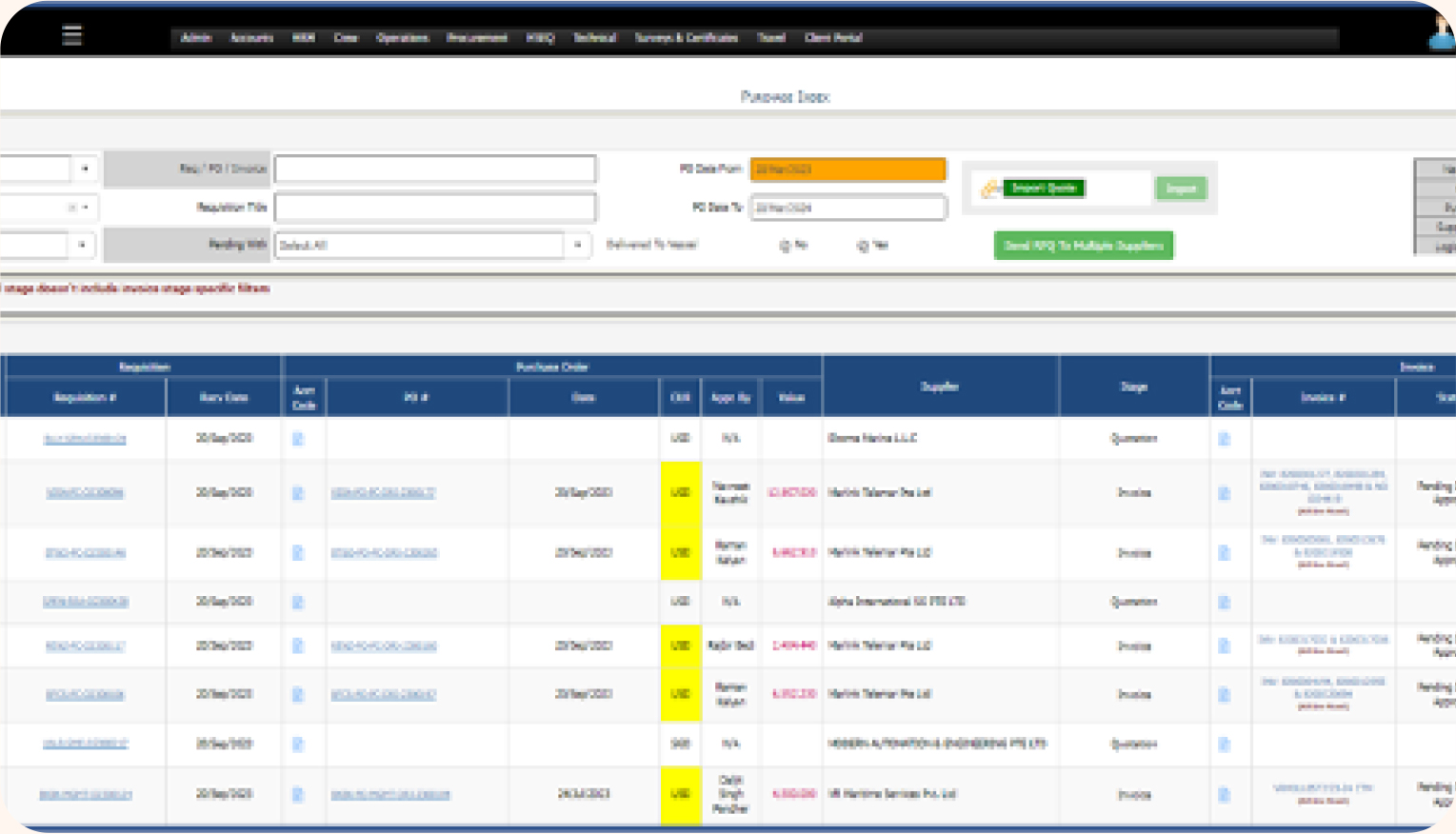Image resolution: width=1456 pixels, height=834 pixels.
Task: Open dropdown arrow left of Req / PO / Invoice label
Action: pyautogui.click(x=85, y=169)
